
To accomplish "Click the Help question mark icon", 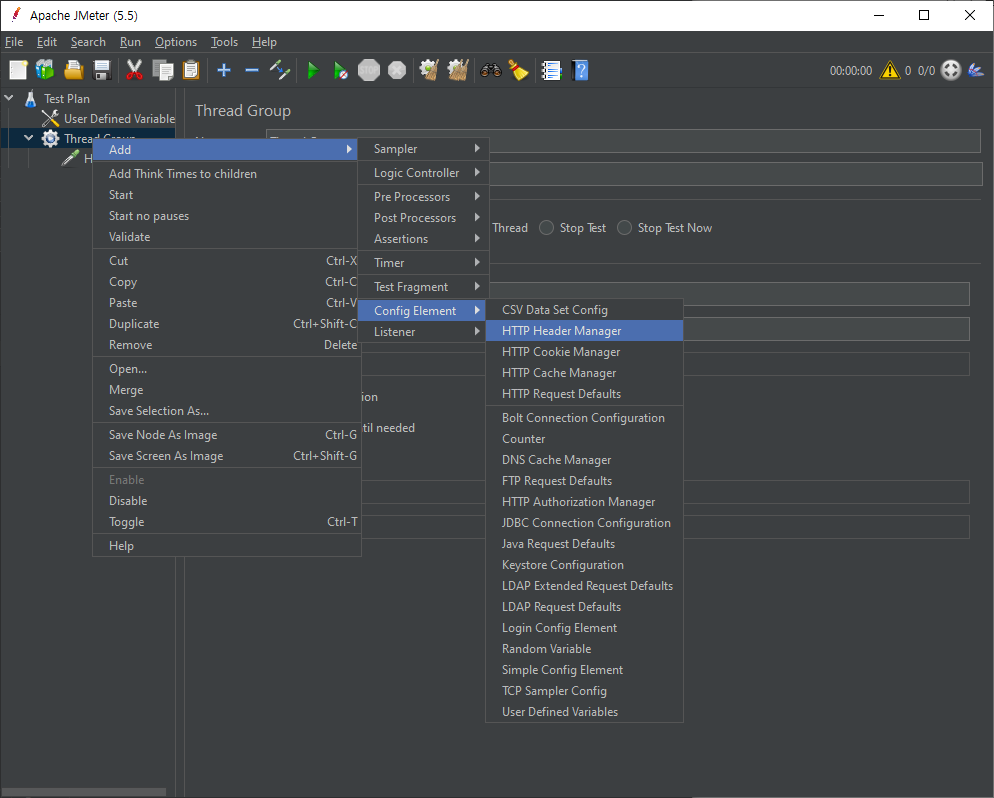I will pos(580,70).
